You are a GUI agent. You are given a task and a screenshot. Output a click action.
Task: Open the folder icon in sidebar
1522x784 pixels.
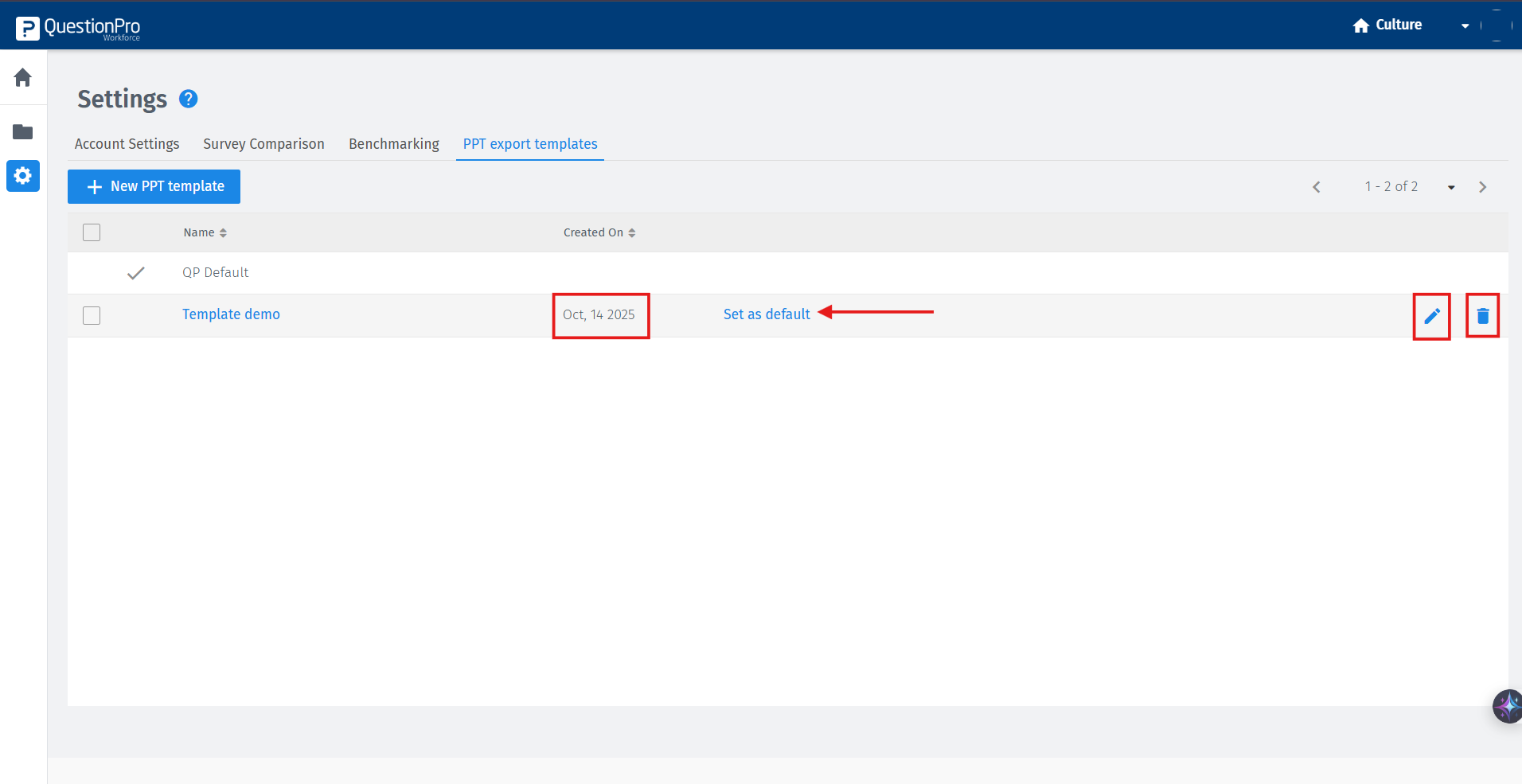point(23,131)
